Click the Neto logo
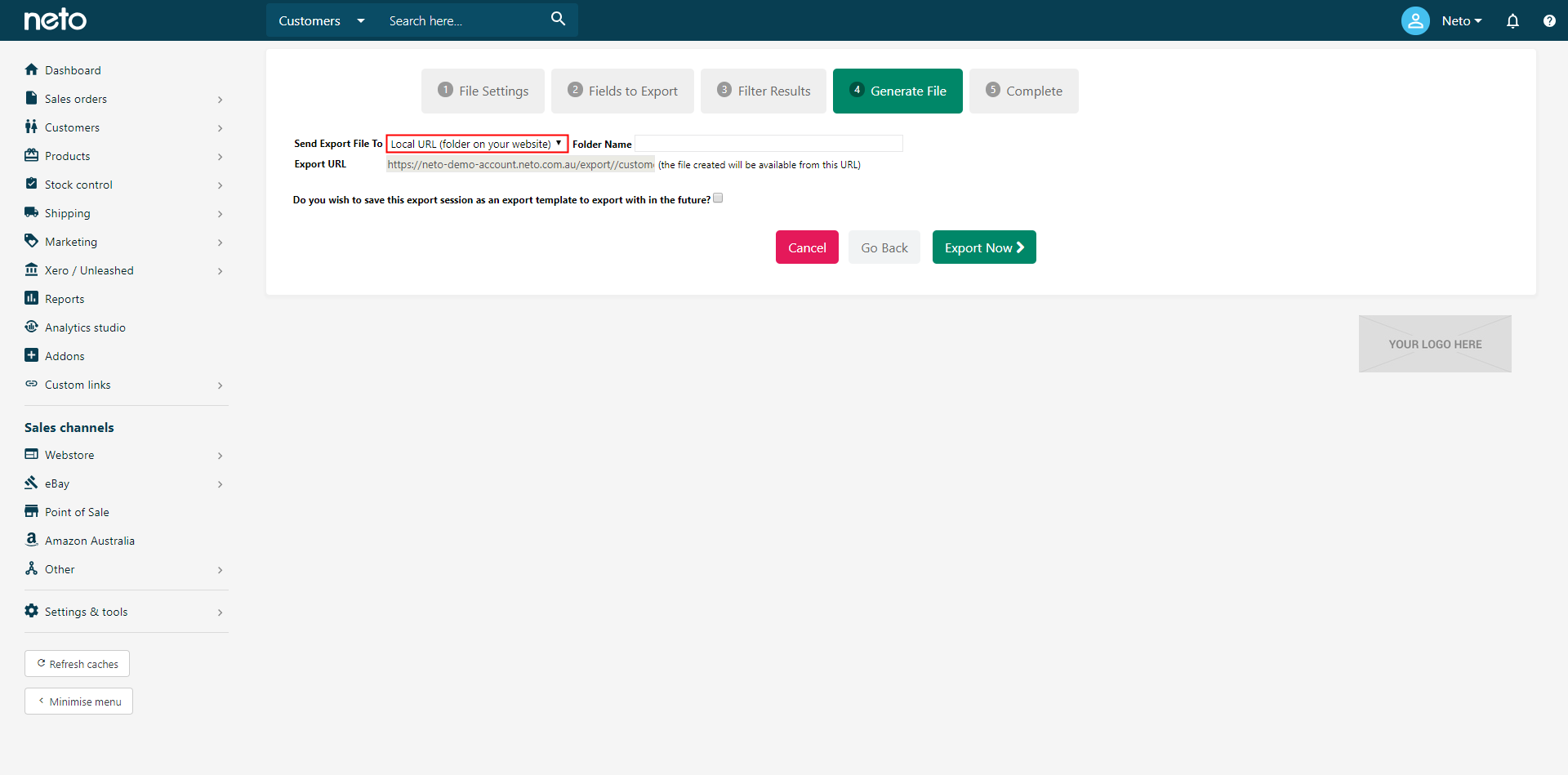 click(x=55, y=20)
